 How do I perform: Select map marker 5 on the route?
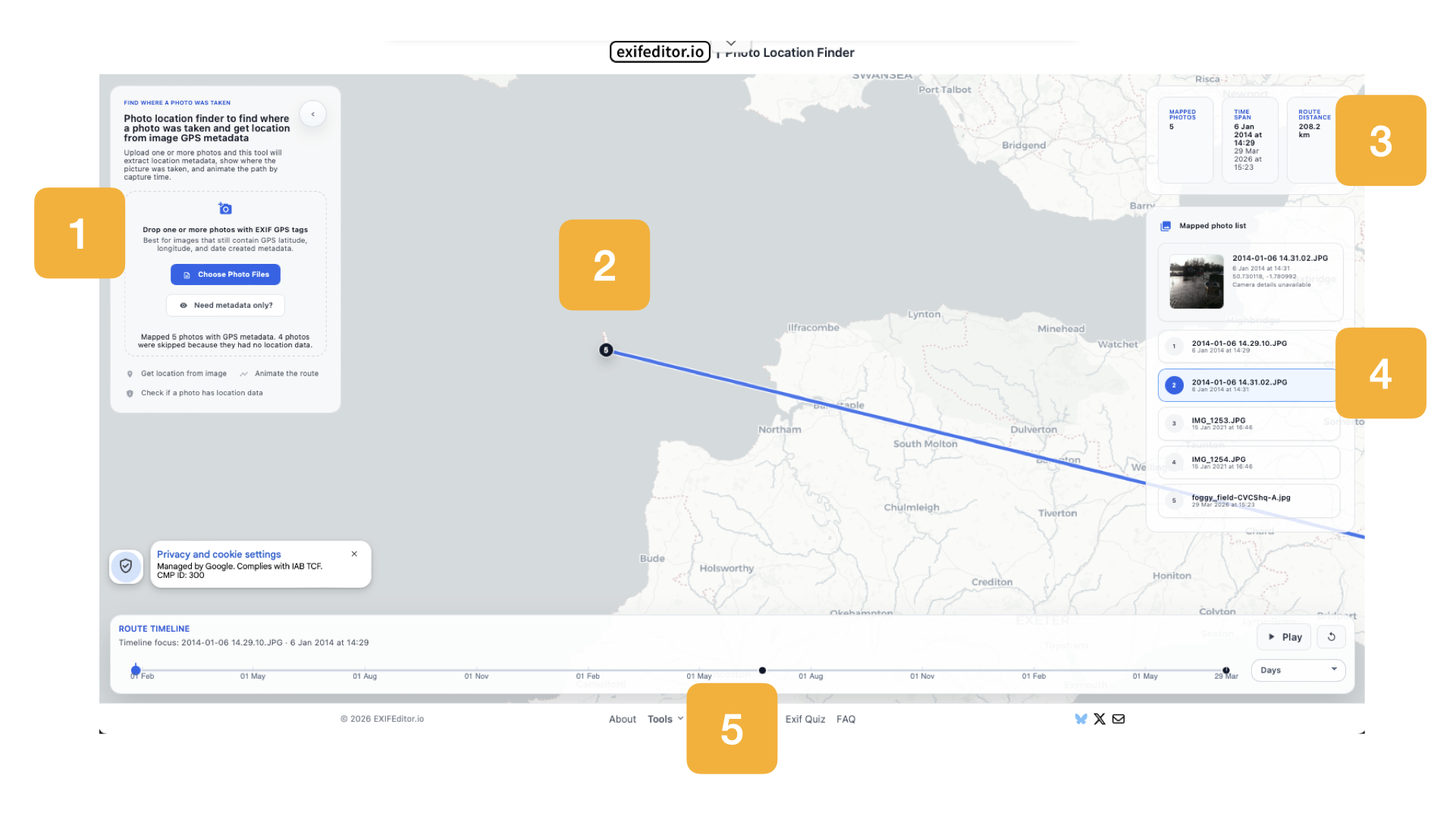pos(605,350)
